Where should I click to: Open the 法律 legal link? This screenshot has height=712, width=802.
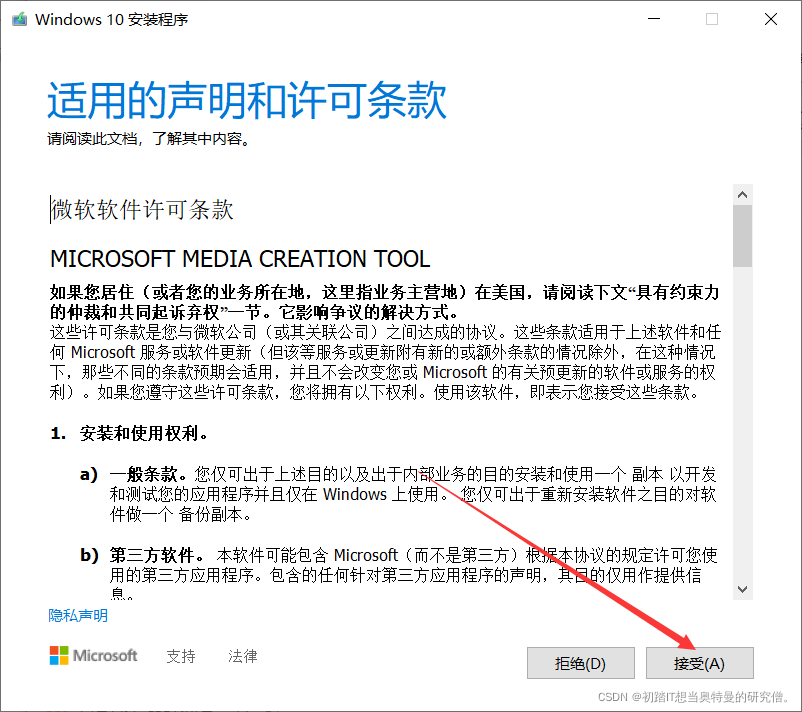[x=242, y=656]
